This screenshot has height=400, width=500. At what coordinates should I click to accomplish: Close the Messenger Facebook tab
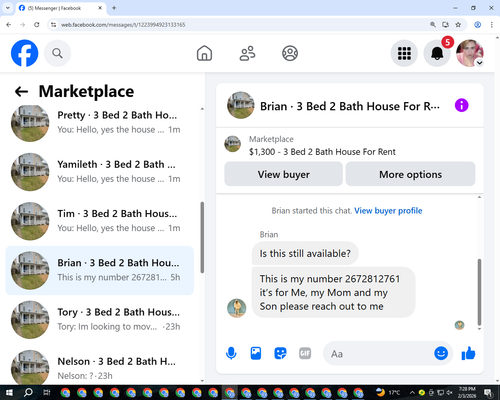100,8
